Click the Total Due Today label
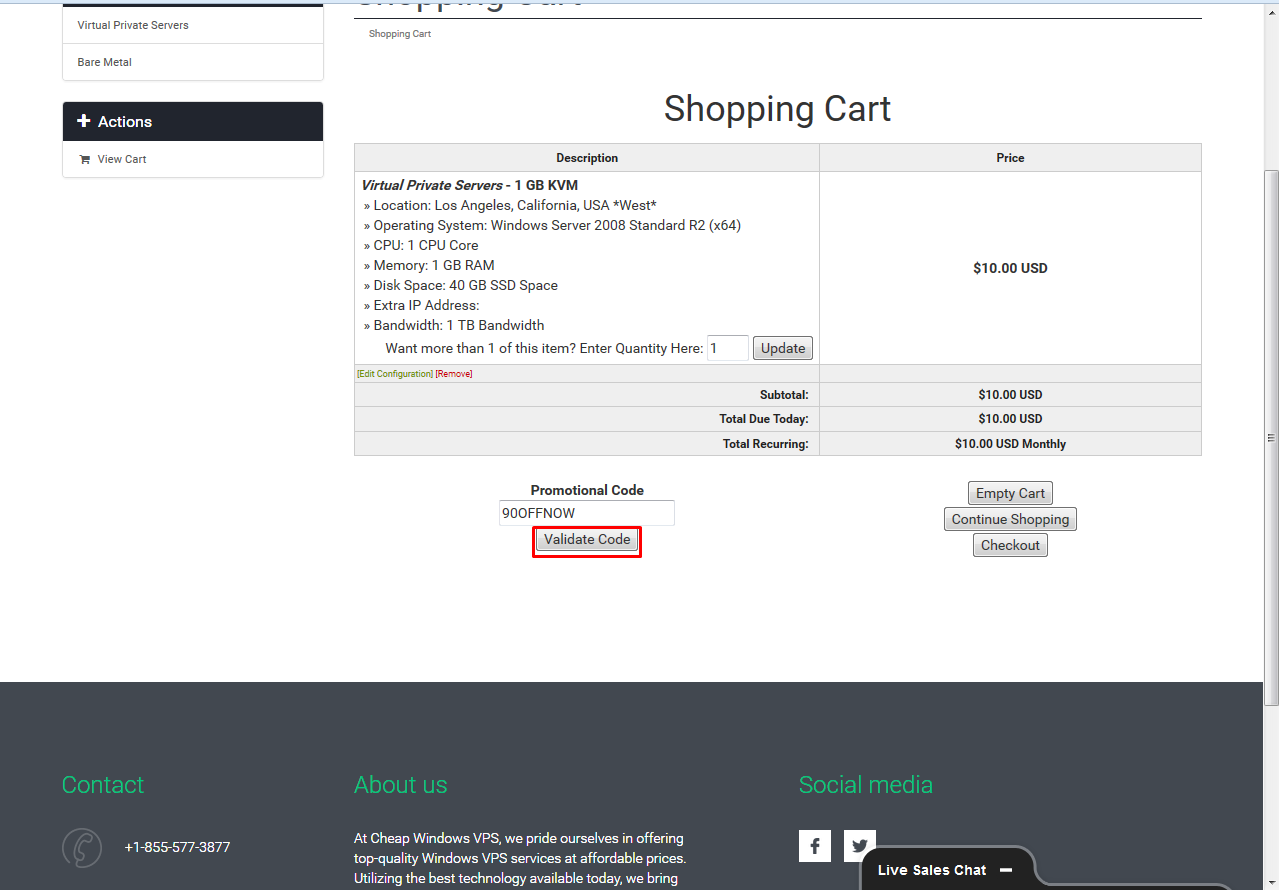 764,419
